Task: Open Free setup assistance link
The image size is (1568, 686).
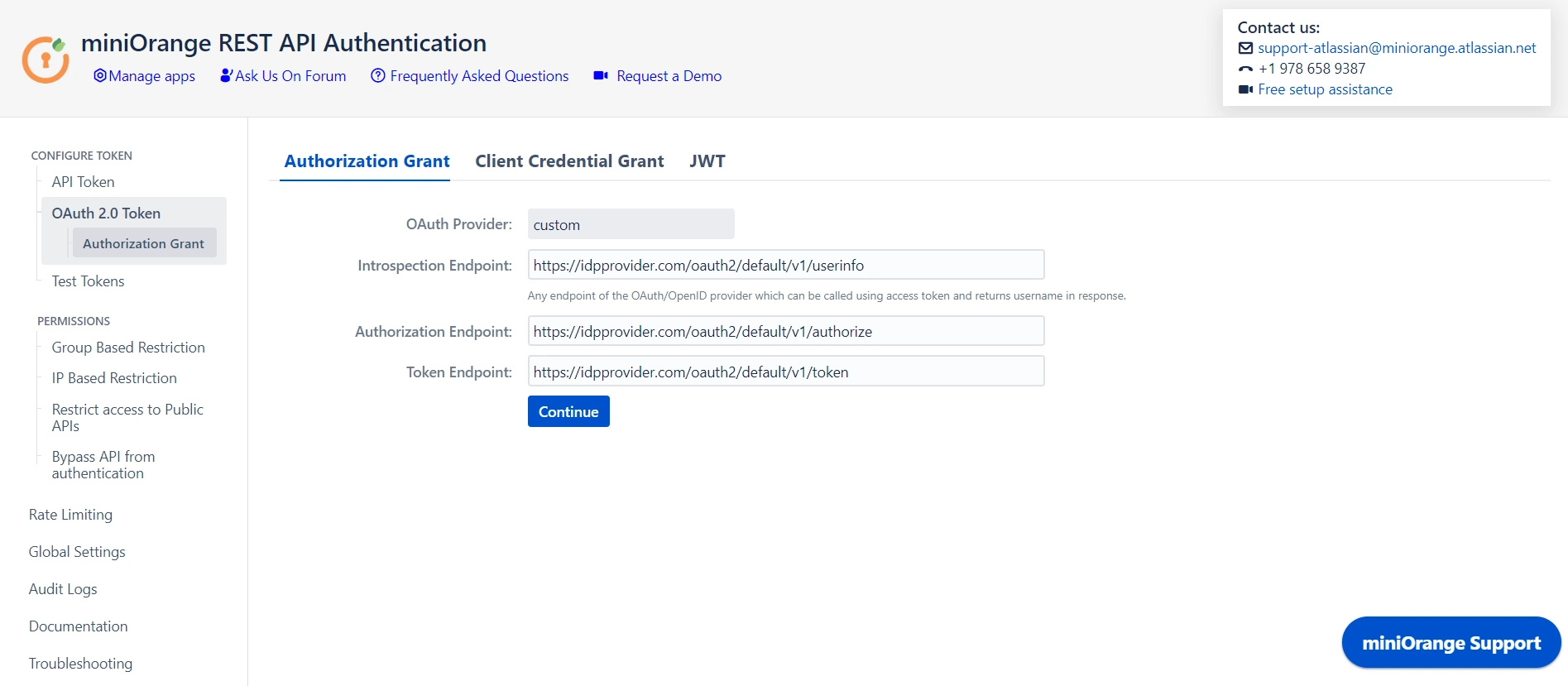Action: tap(1325, 89)
